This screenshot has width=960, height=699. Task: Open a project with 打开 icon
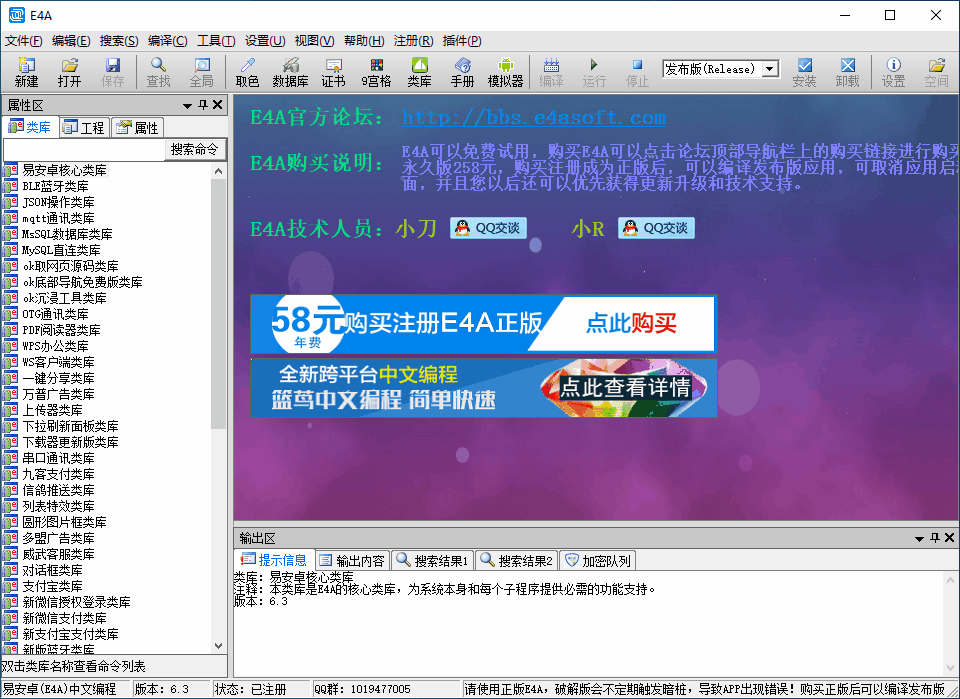point(69,72)
